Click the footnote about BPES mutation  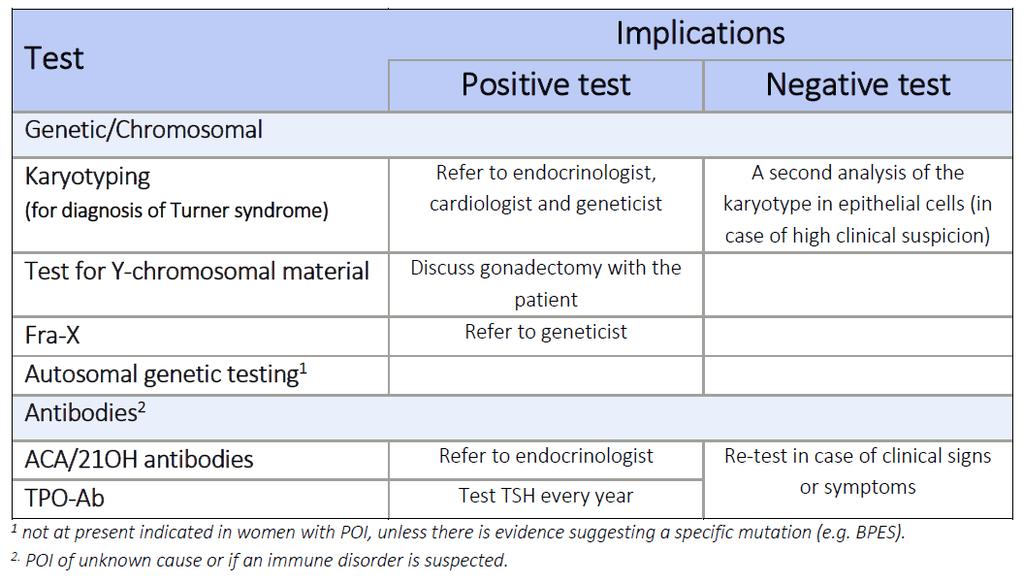coord(459,532)
